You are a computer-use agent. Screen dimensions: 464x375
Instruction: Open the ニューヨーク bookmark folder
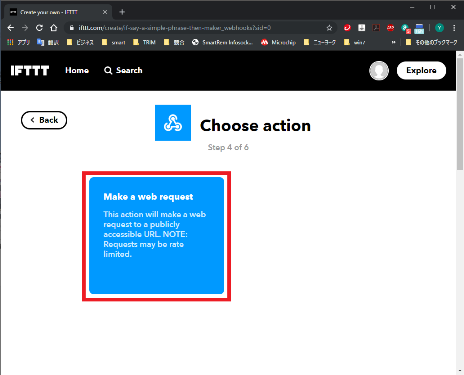click(x=320, y=42)
